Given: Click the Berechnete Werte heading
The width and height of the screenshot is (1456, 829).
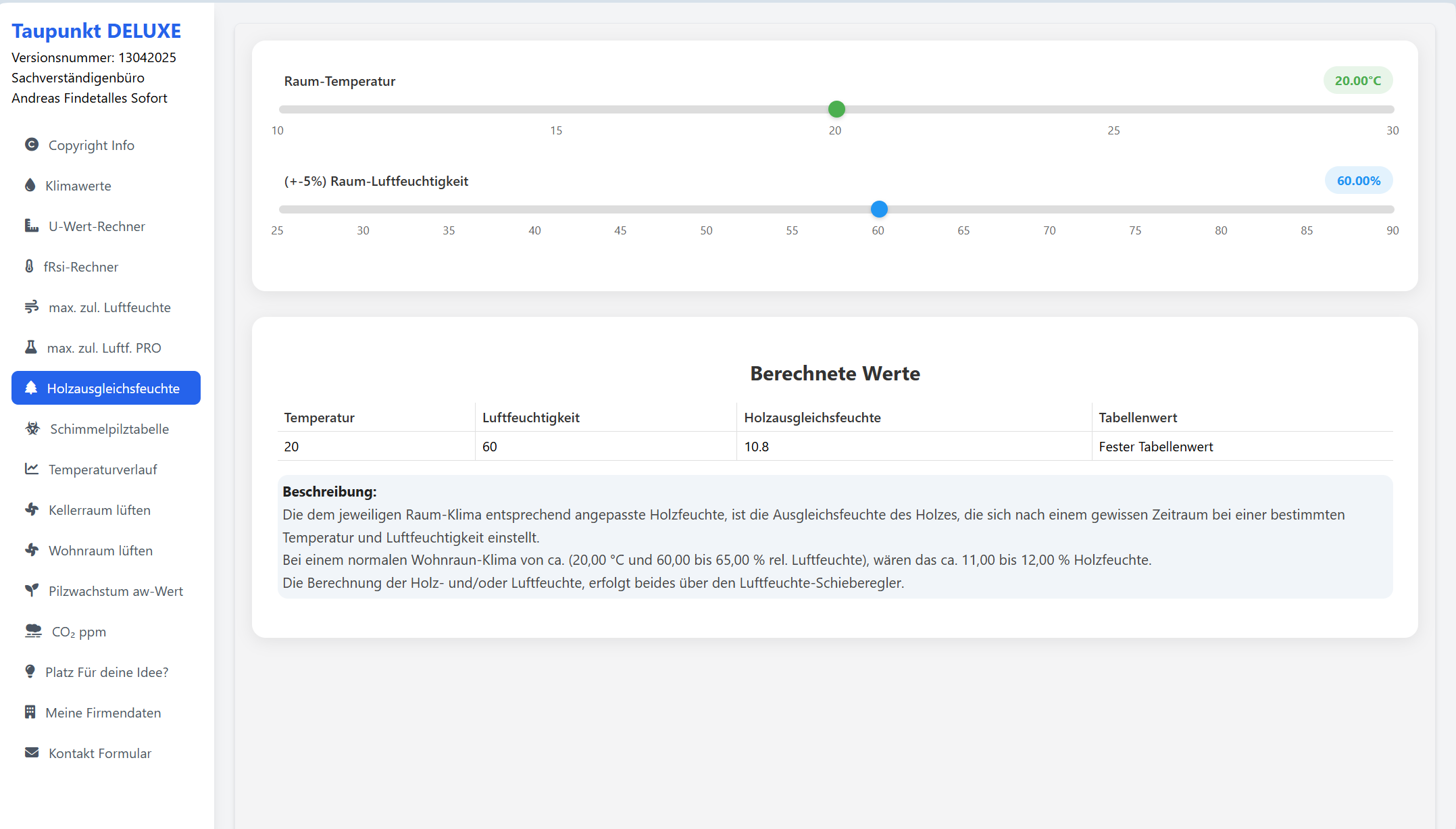Looking at the screenshot, I should [x=835, y=374].
